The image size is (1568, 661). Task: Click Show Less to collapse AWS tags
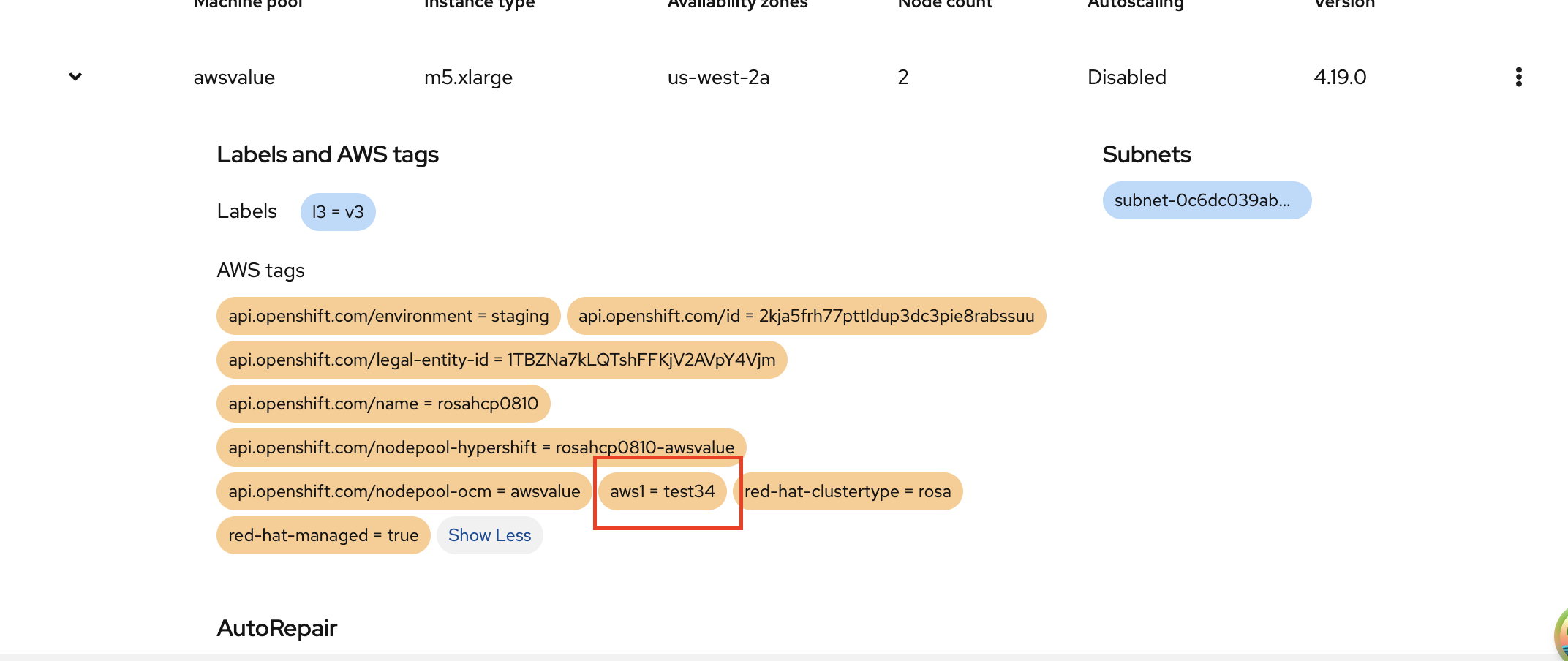point(489,535)
